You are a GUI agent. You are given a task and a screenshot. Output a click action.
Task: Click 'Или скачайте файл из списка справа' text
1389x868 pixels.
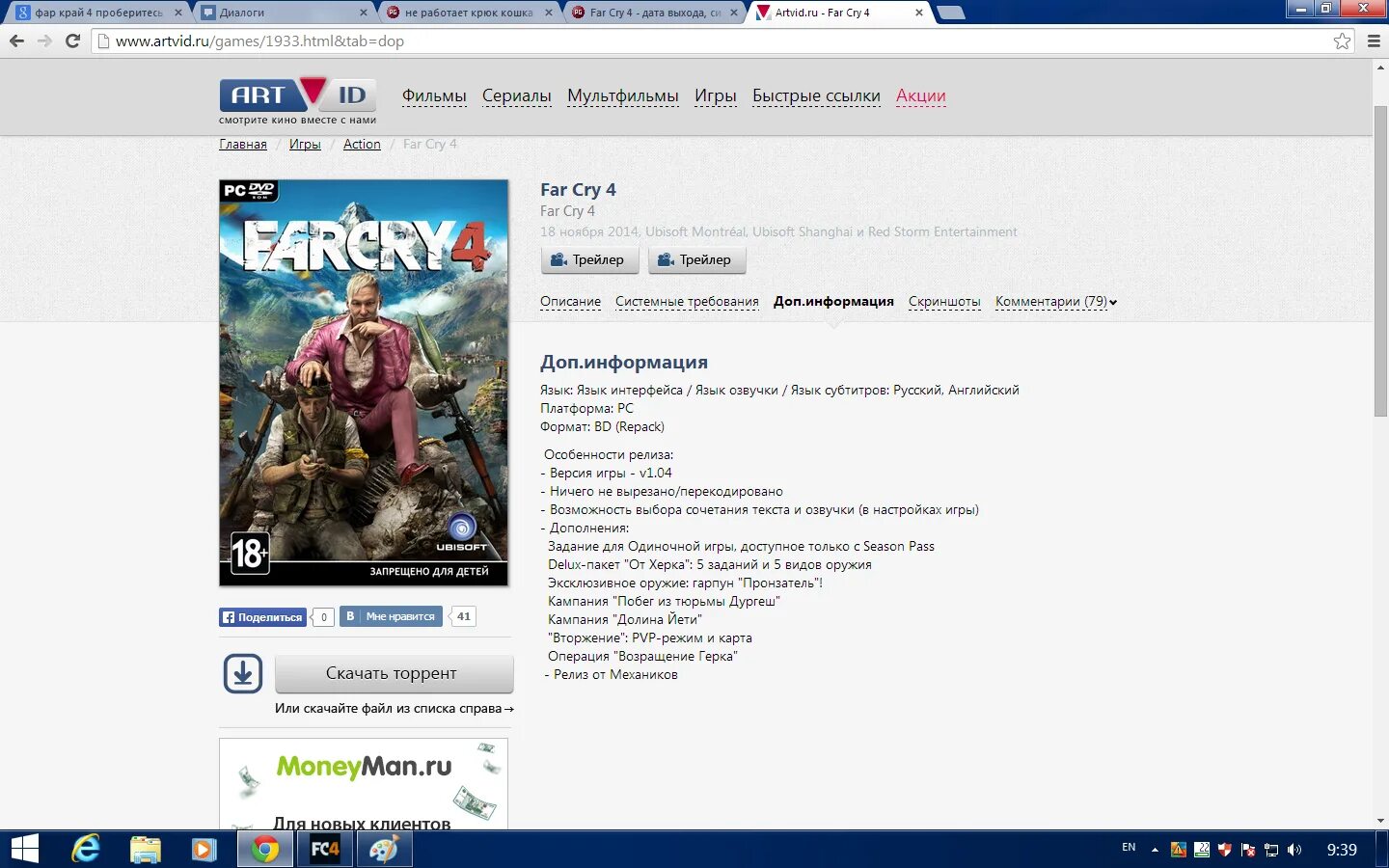(395, 708)
